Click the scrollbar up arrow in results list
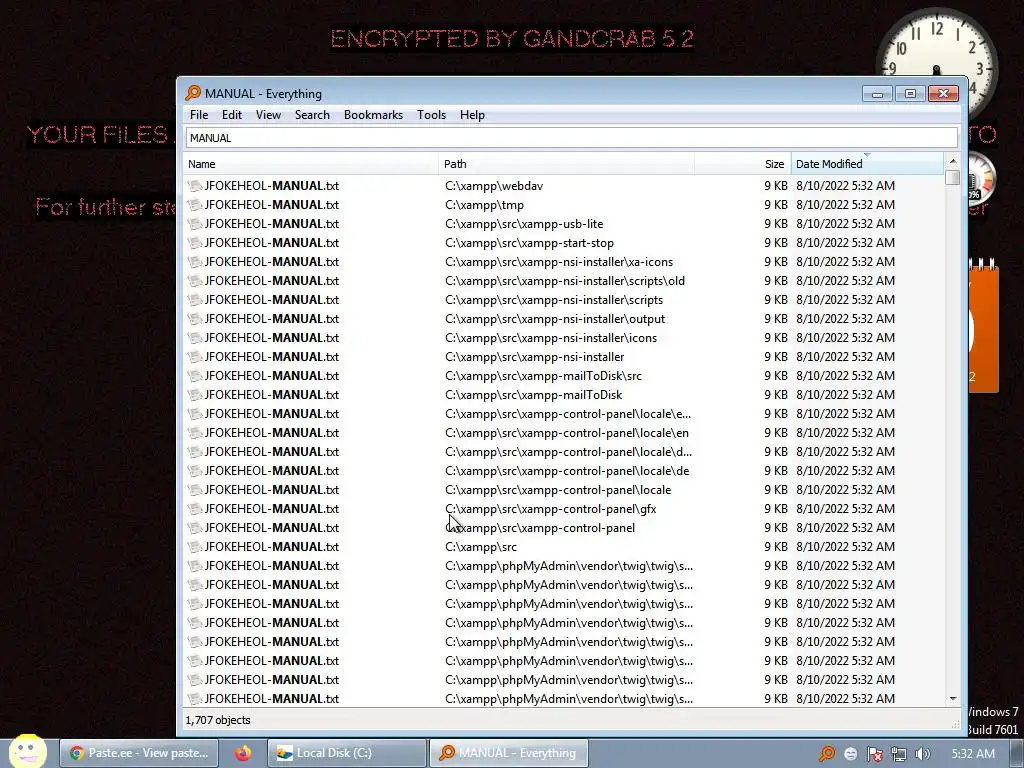1024x768 pixels. pos(952,161)
